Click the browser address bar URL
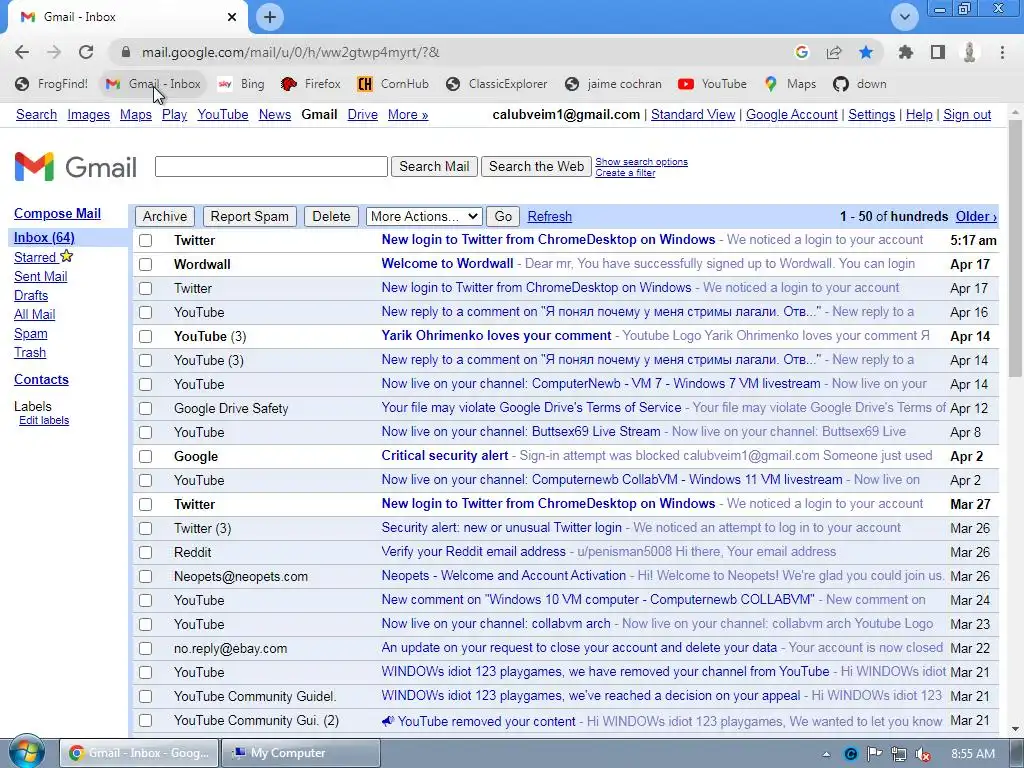Viewport: 1024px width, 768px height. click(x=291, y=52)
